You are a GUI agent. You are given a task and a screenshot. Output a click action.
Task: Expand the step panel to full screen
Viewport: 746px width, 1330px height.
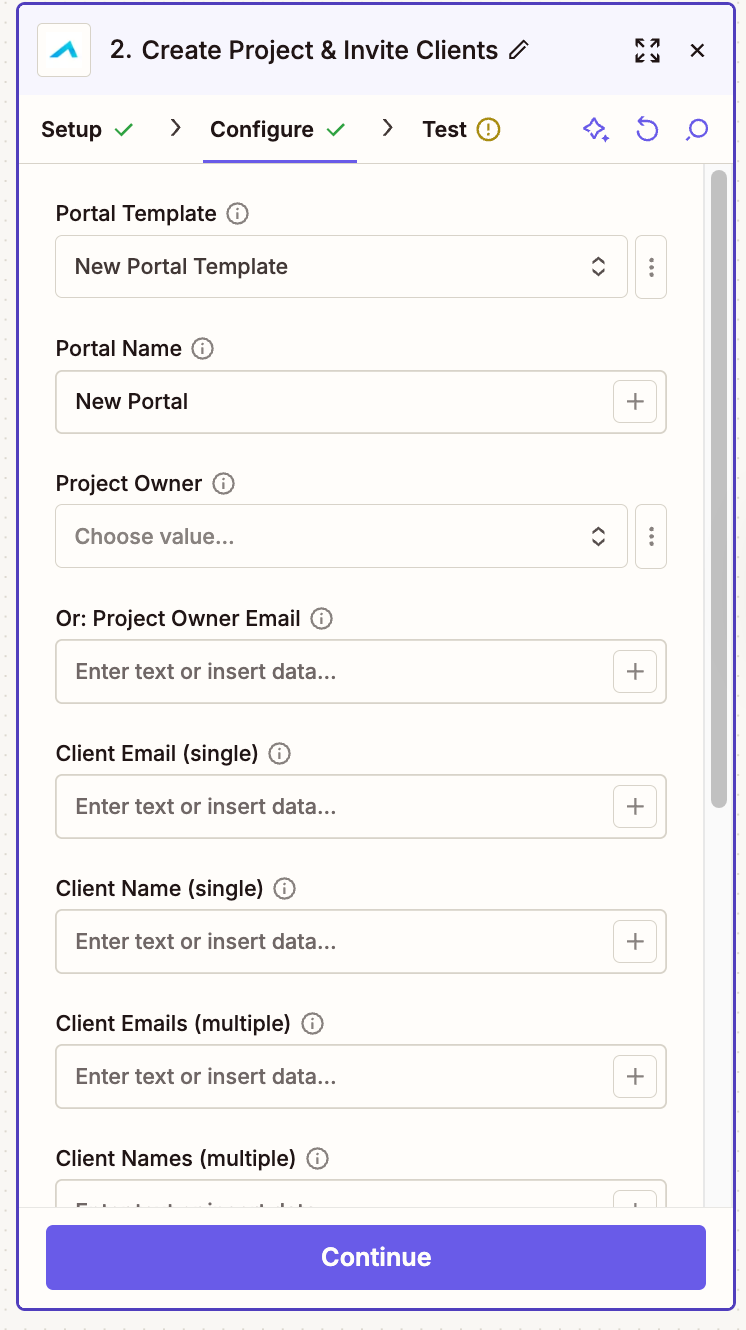pos(647,50)
